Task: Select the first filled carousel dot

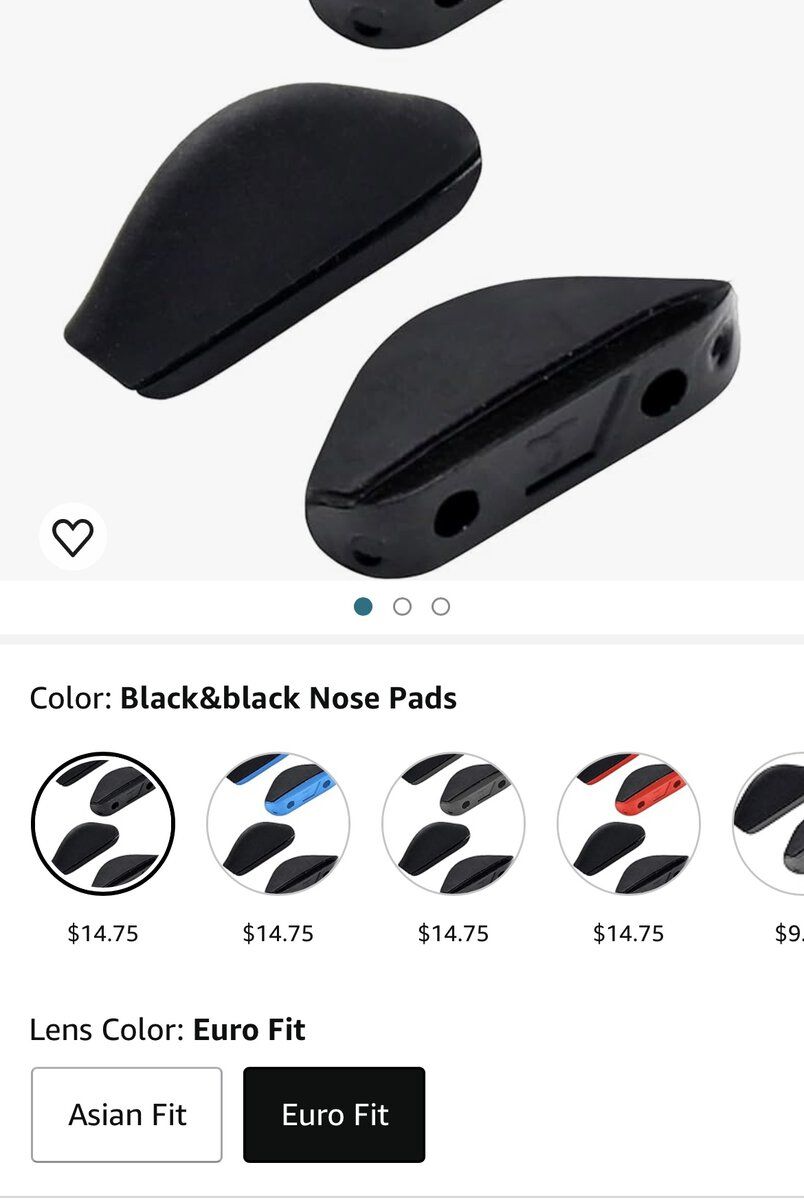Action: point(363,606)
